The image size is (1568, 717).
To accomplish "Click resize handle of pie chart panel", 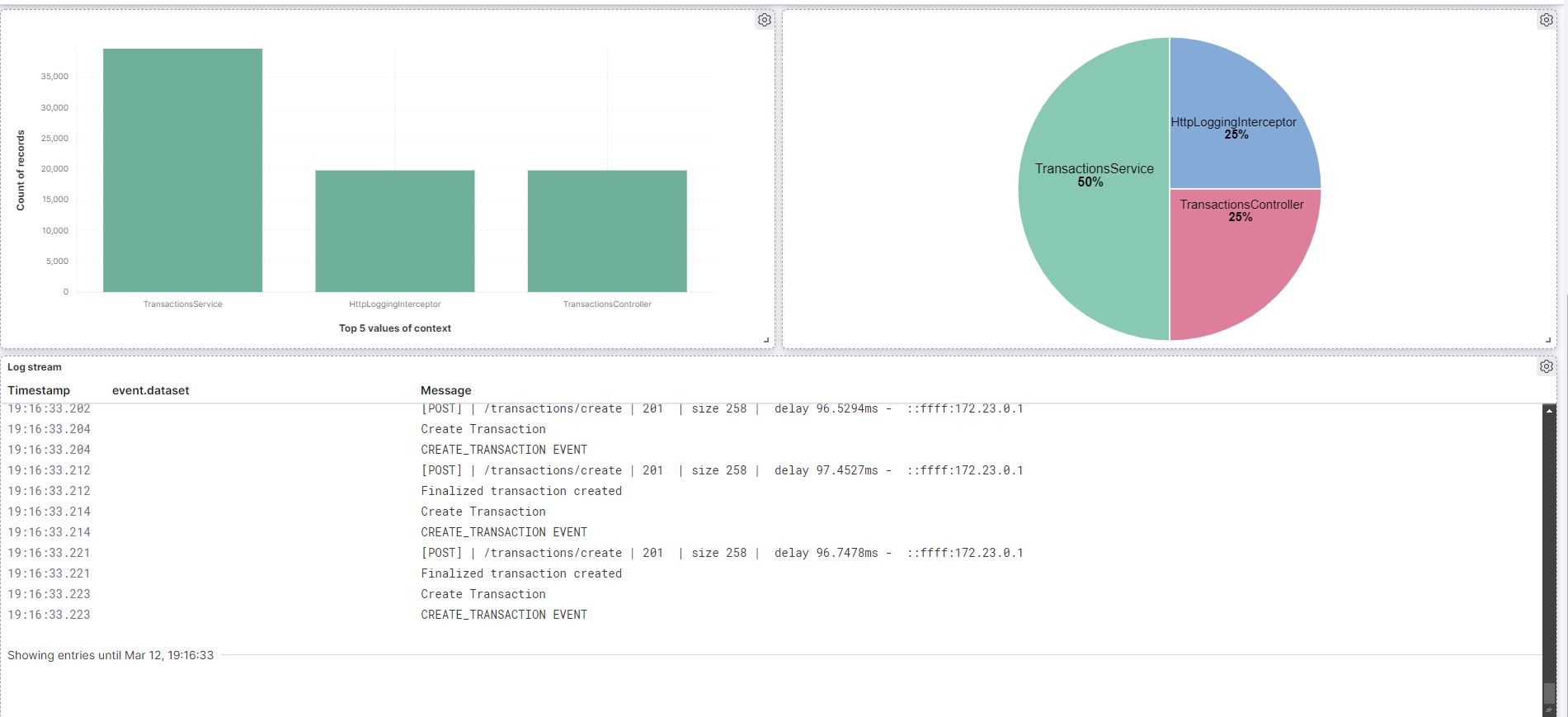I will click(1548, 340).
